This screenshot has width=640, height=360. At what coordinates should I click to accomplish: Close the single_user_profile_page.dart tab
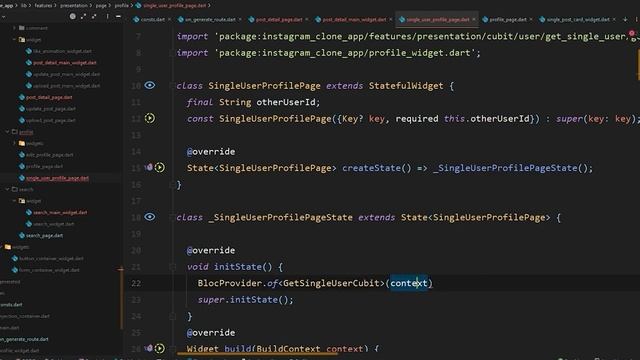[474, 19]
